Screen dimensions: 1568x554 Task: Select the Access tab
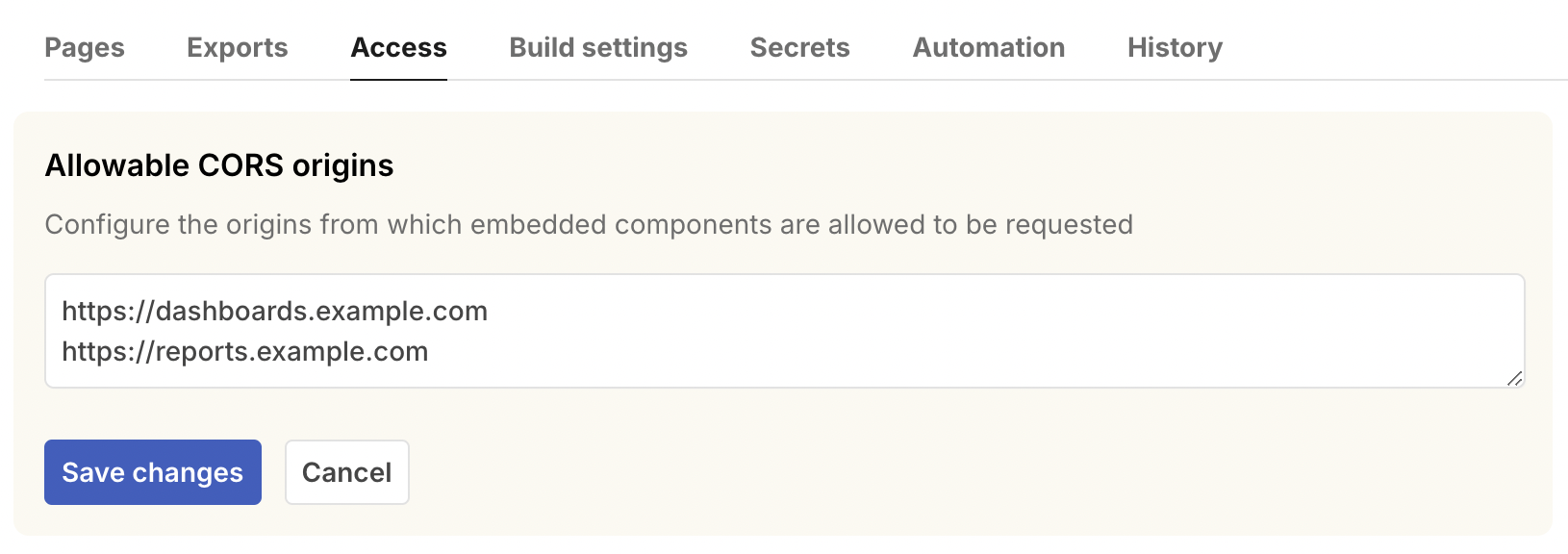coord(398,47)
